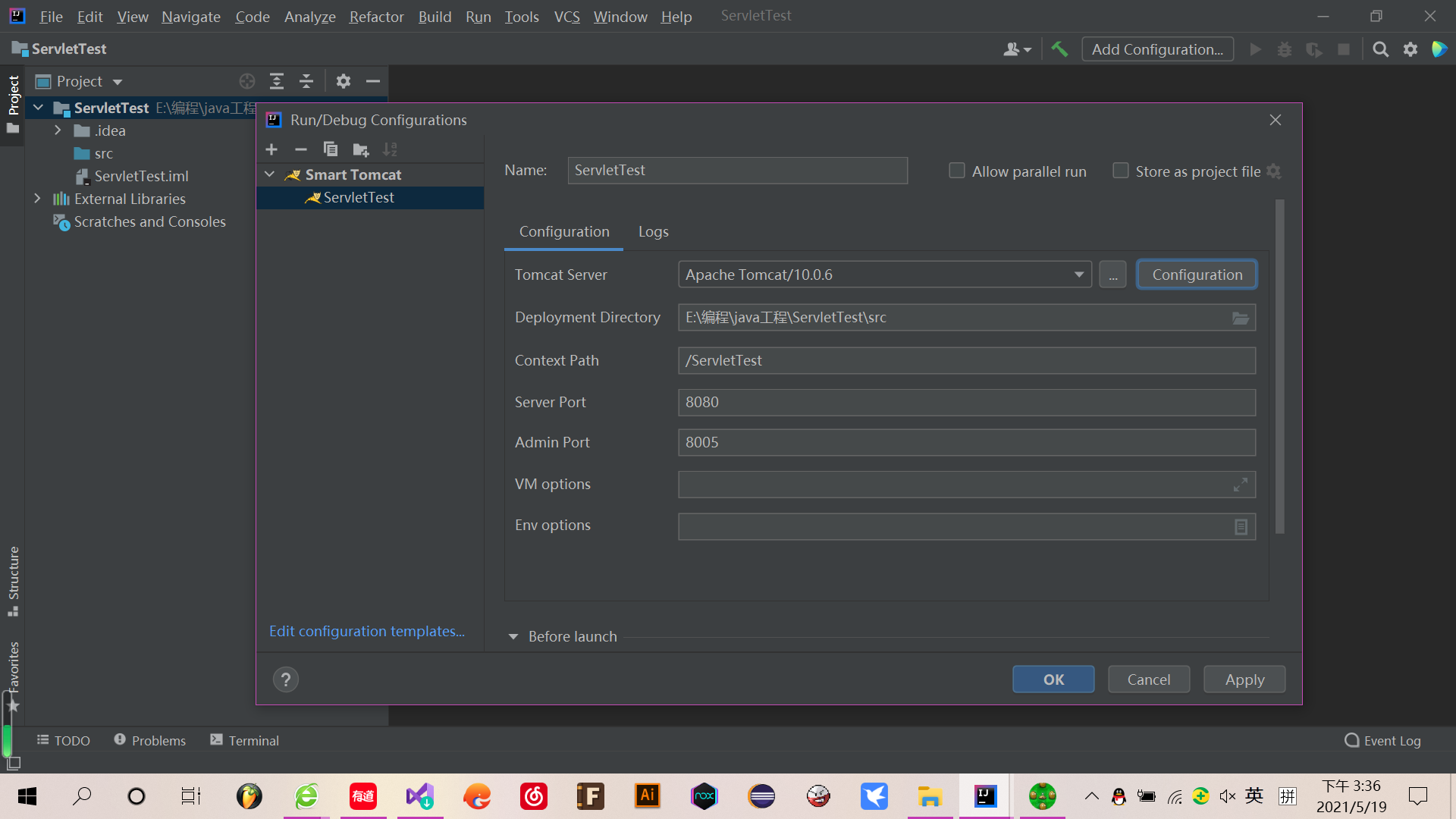Open Project panel settings gear
The height and width of the screenshot is (819, 1456).
click(343, 81)
